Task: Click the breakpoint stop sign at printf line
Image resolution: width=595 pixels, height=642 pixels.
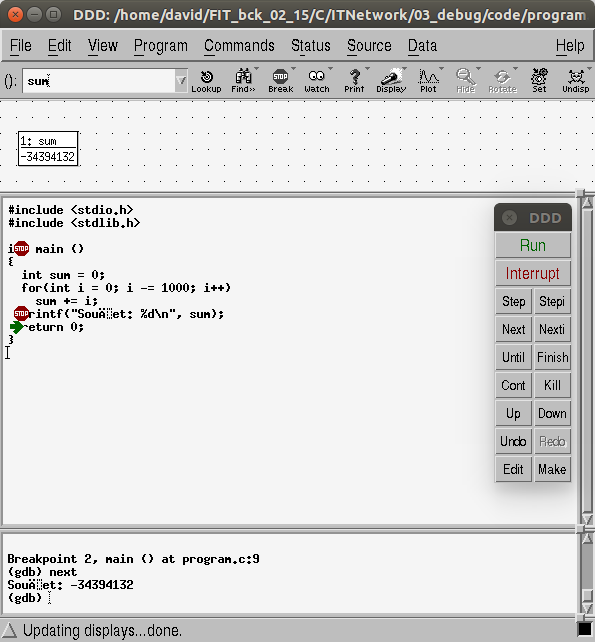Action: (21, 314)
